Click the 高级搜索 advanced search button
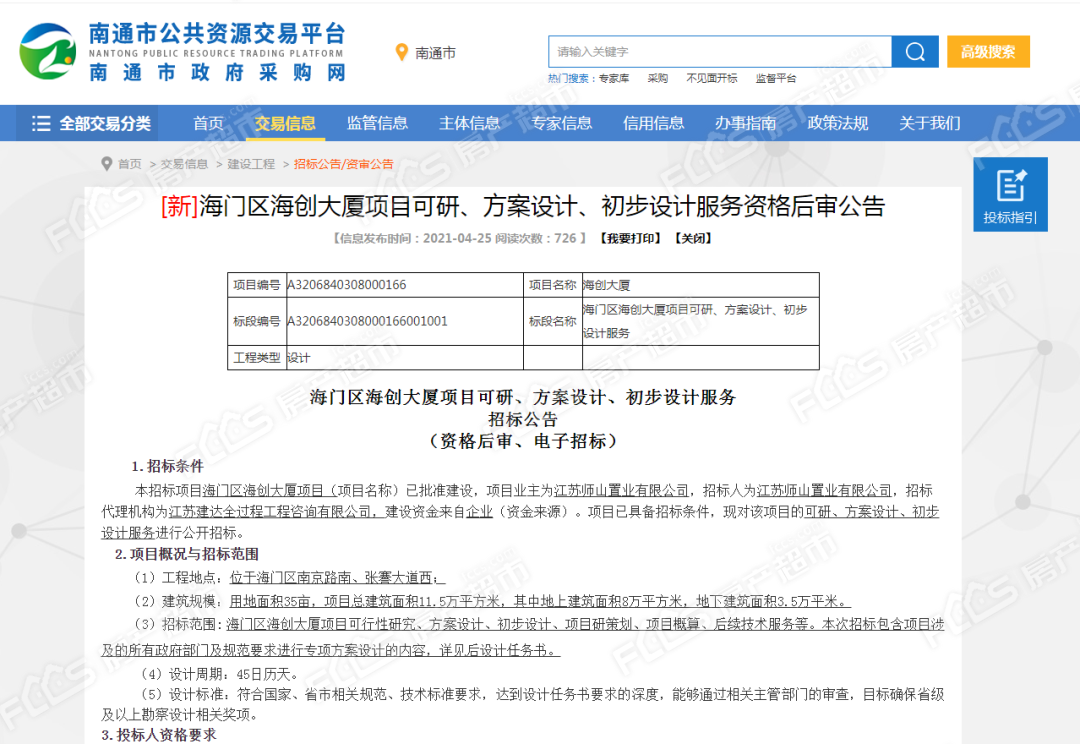Image resolution: width=1080 pixels, height=744 pixels. (x=988, y=52)
